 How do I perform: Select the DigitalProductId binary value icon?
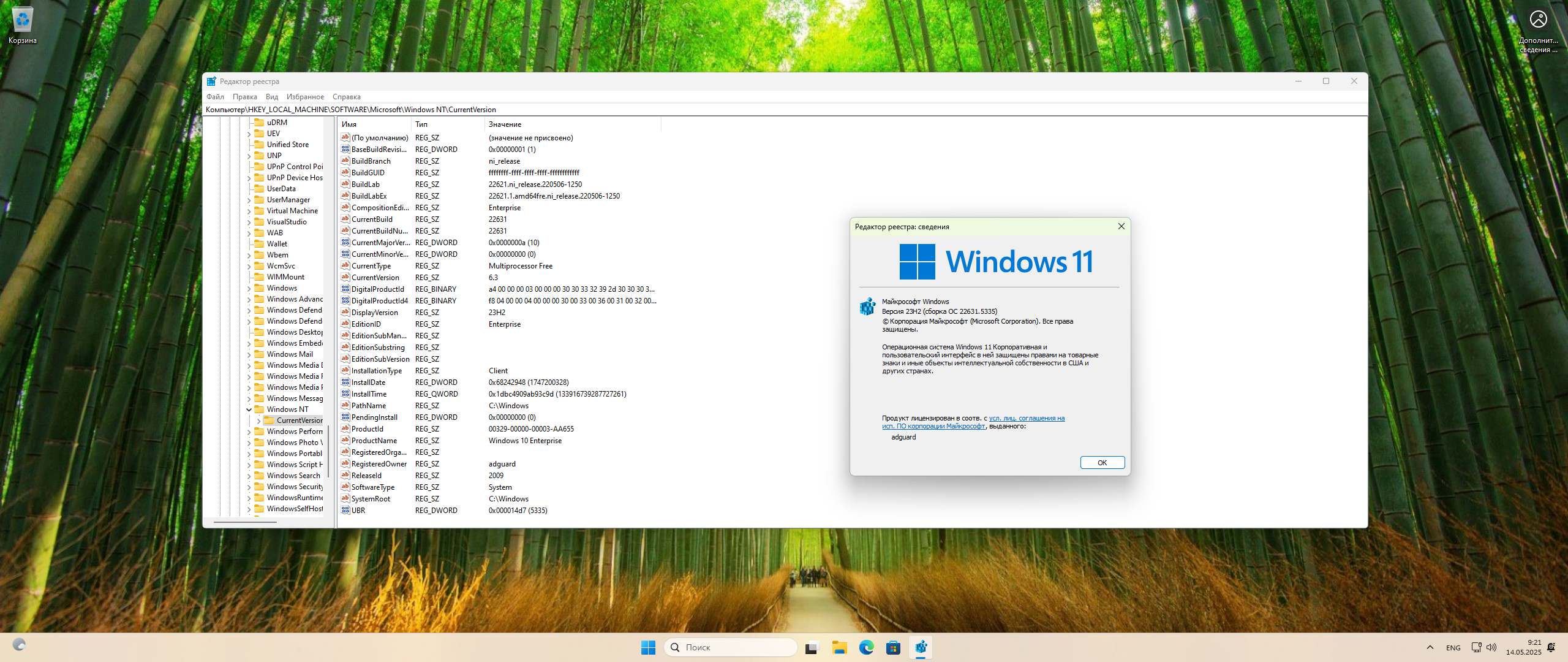pyautogui.click(x=345, y=289)
